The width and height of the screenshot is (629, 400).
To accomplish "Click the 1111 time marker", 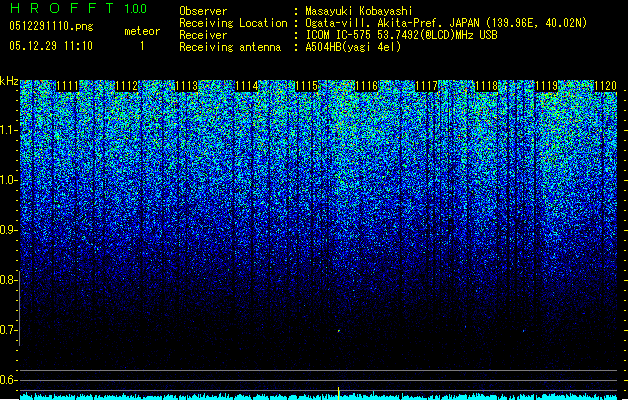I will tap(67, 86).
